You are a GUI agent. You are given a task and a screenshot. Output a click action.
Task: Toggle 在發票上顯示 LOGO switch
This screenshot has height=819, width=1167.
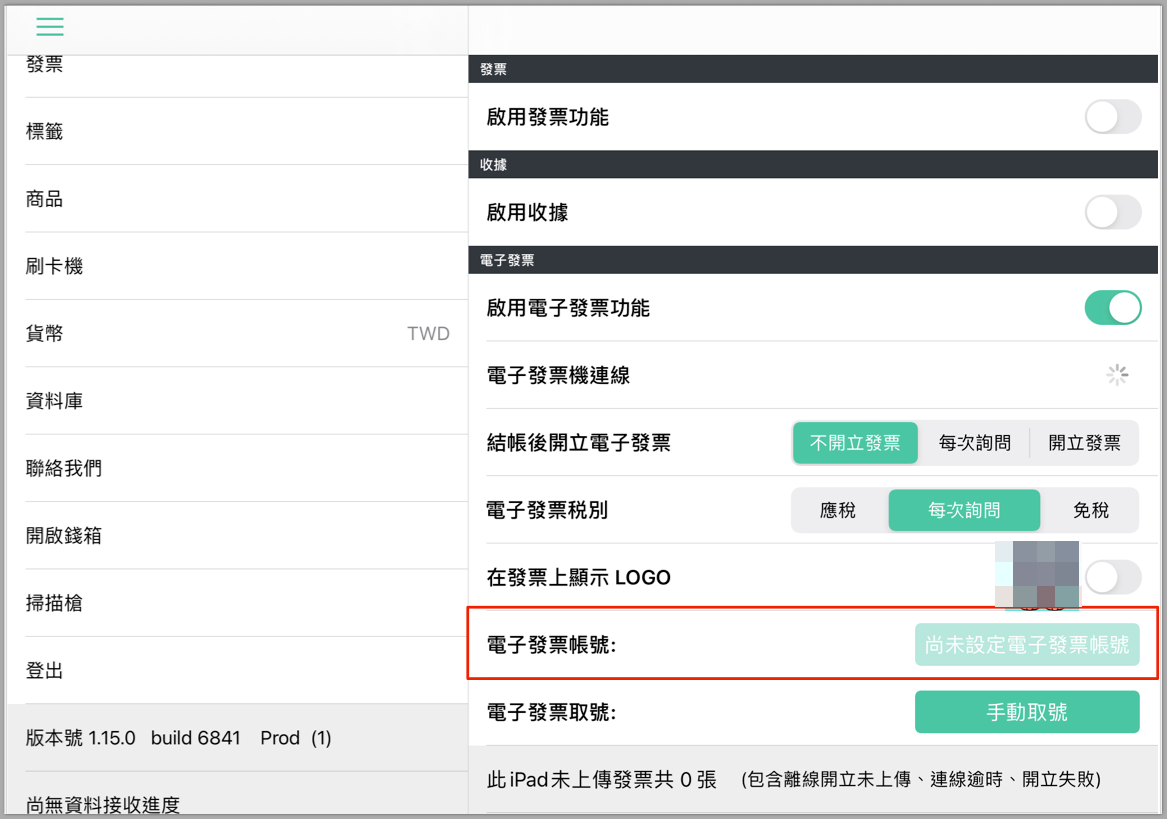pos(1113,578)
